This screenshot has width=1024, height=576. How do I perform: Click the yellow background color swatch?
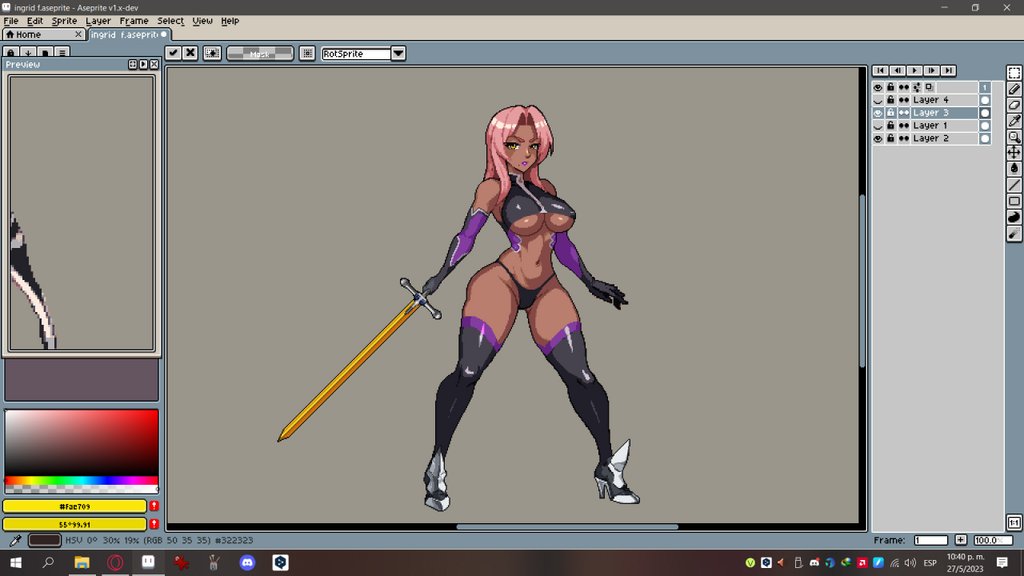tap(74, 524)
